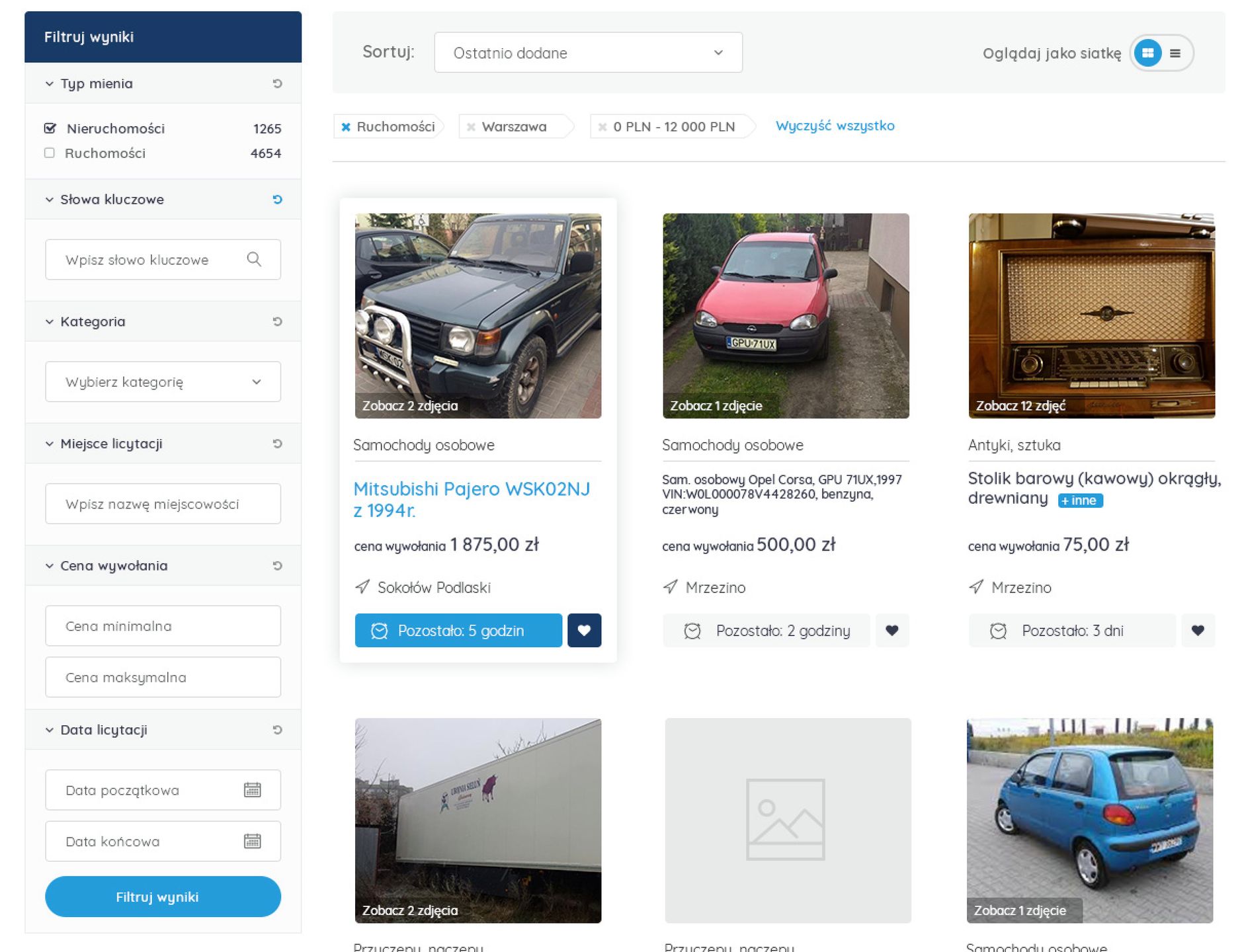Collapse the Kategoria section
The height and width of the screenshot is (952, 1242).
point(49,321)
